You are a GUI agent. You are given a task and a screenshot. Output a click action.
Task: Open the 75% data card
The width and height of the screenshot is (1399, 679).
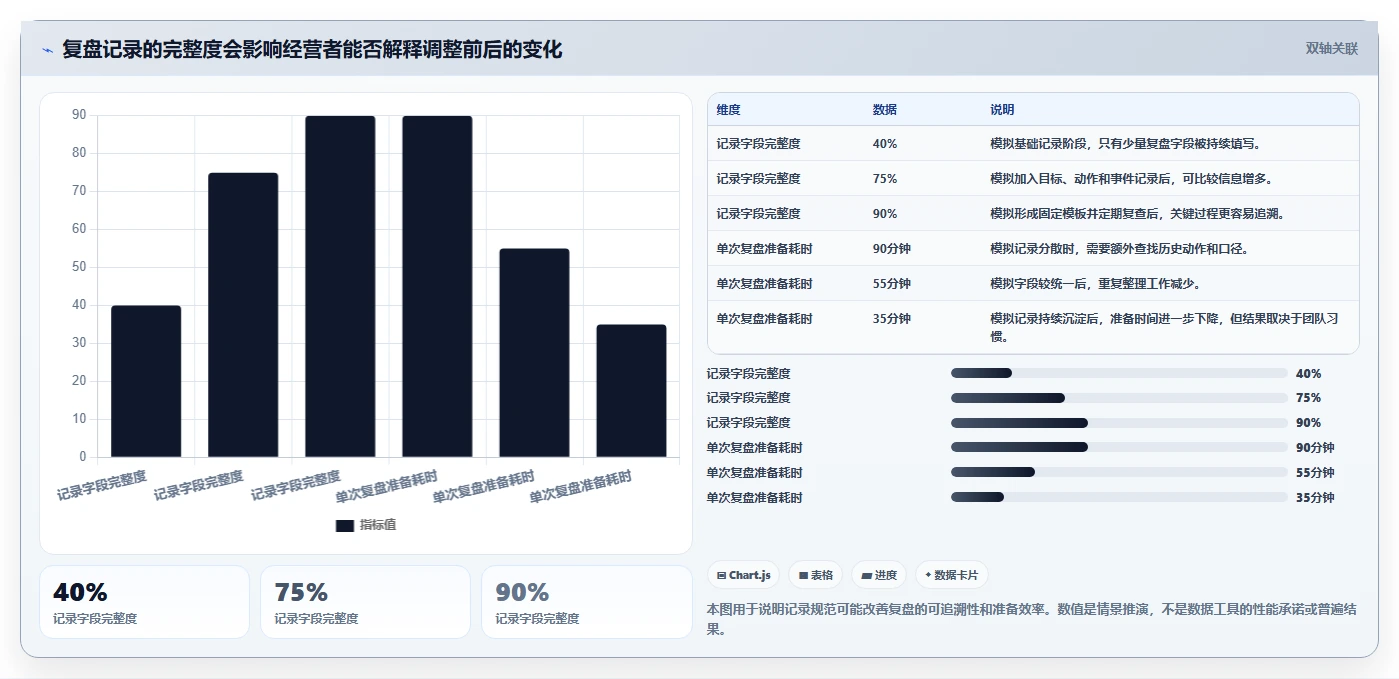point(365,602)
